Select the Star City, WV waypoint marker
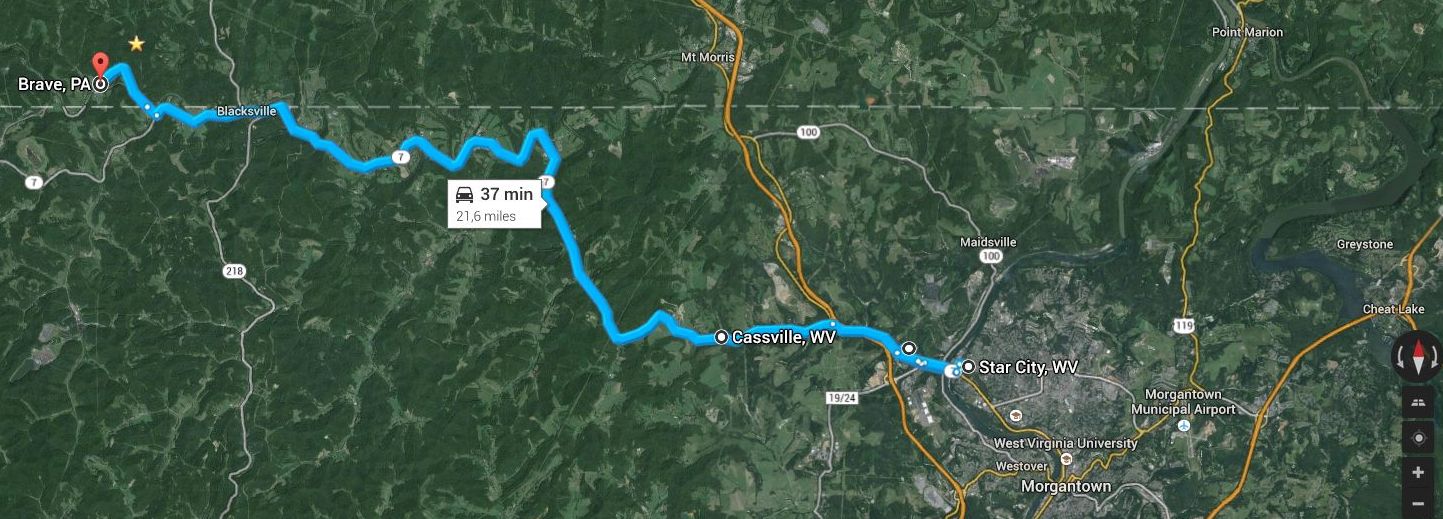The width and height of the screenshot is (1443, 519). click(x=968, y=366)
